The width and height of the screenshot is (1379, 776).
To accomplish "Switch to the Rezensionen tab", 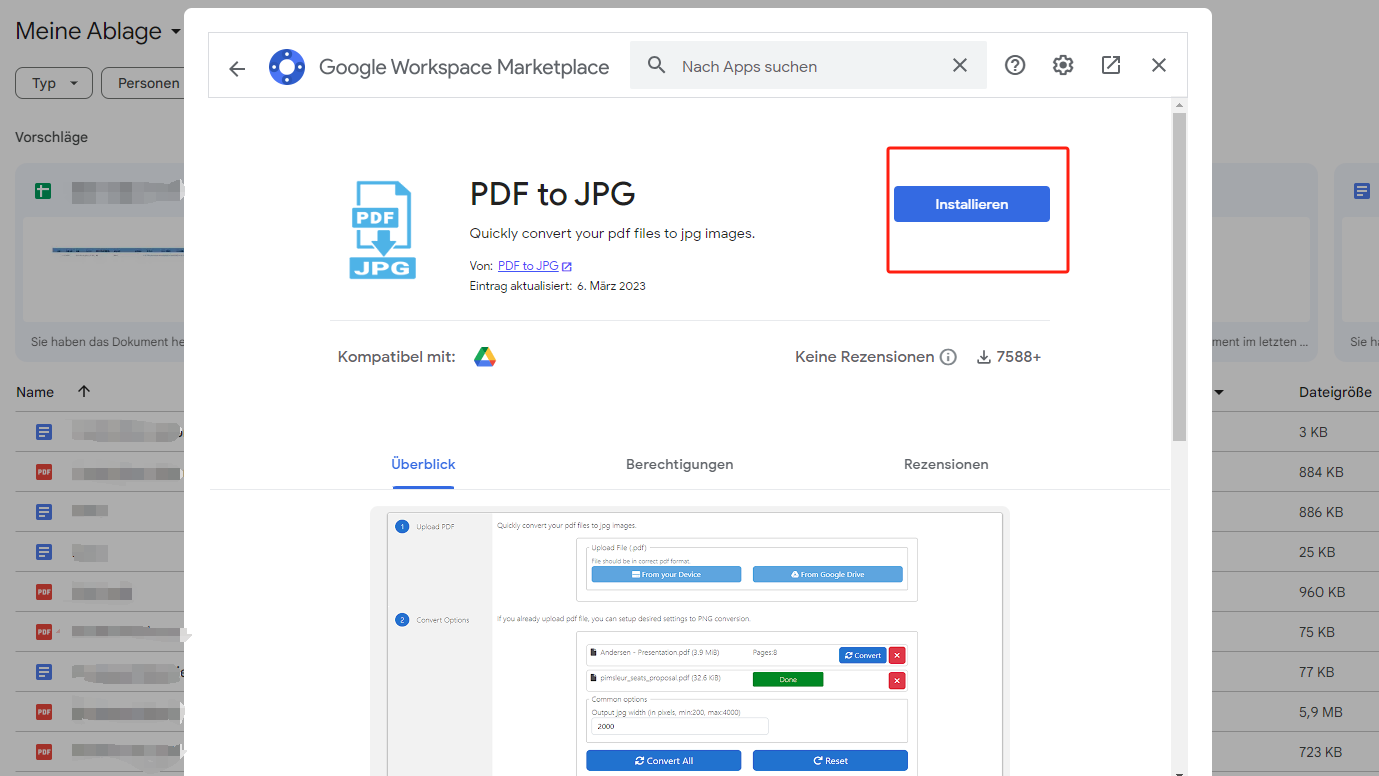I will tap(946, 464).
